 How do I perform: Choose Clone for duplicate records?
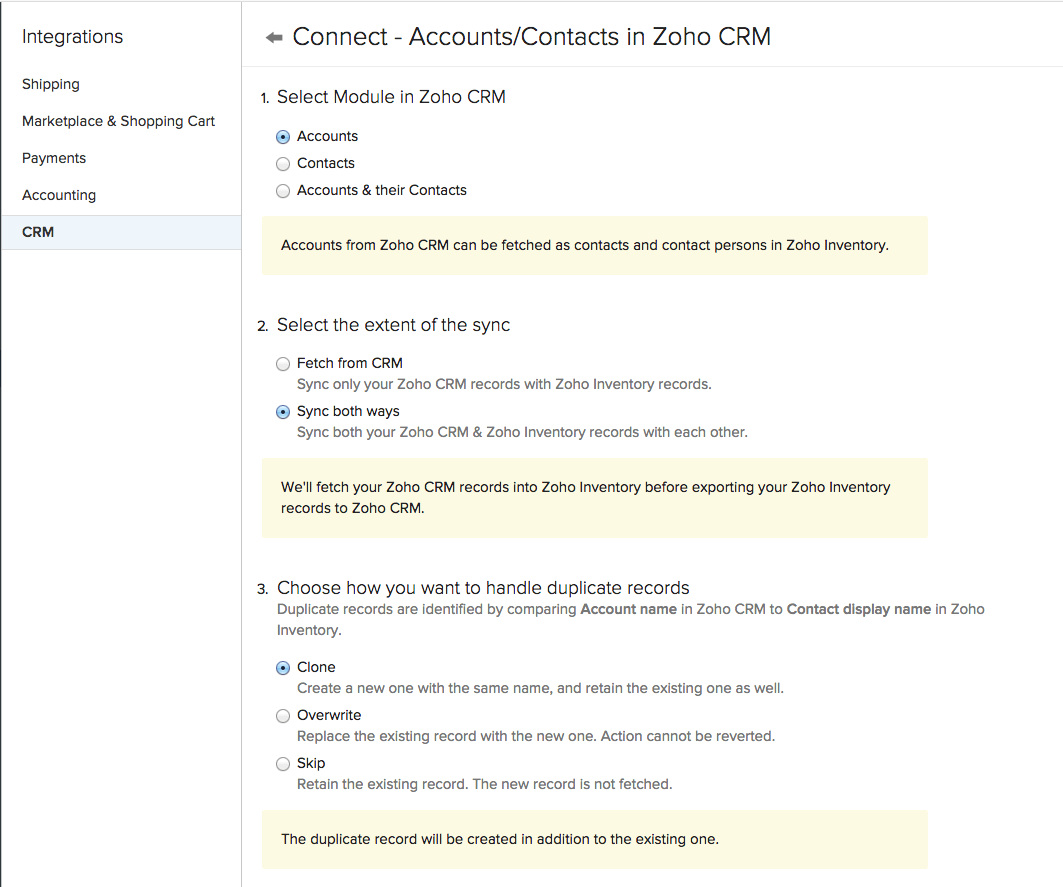282,667
